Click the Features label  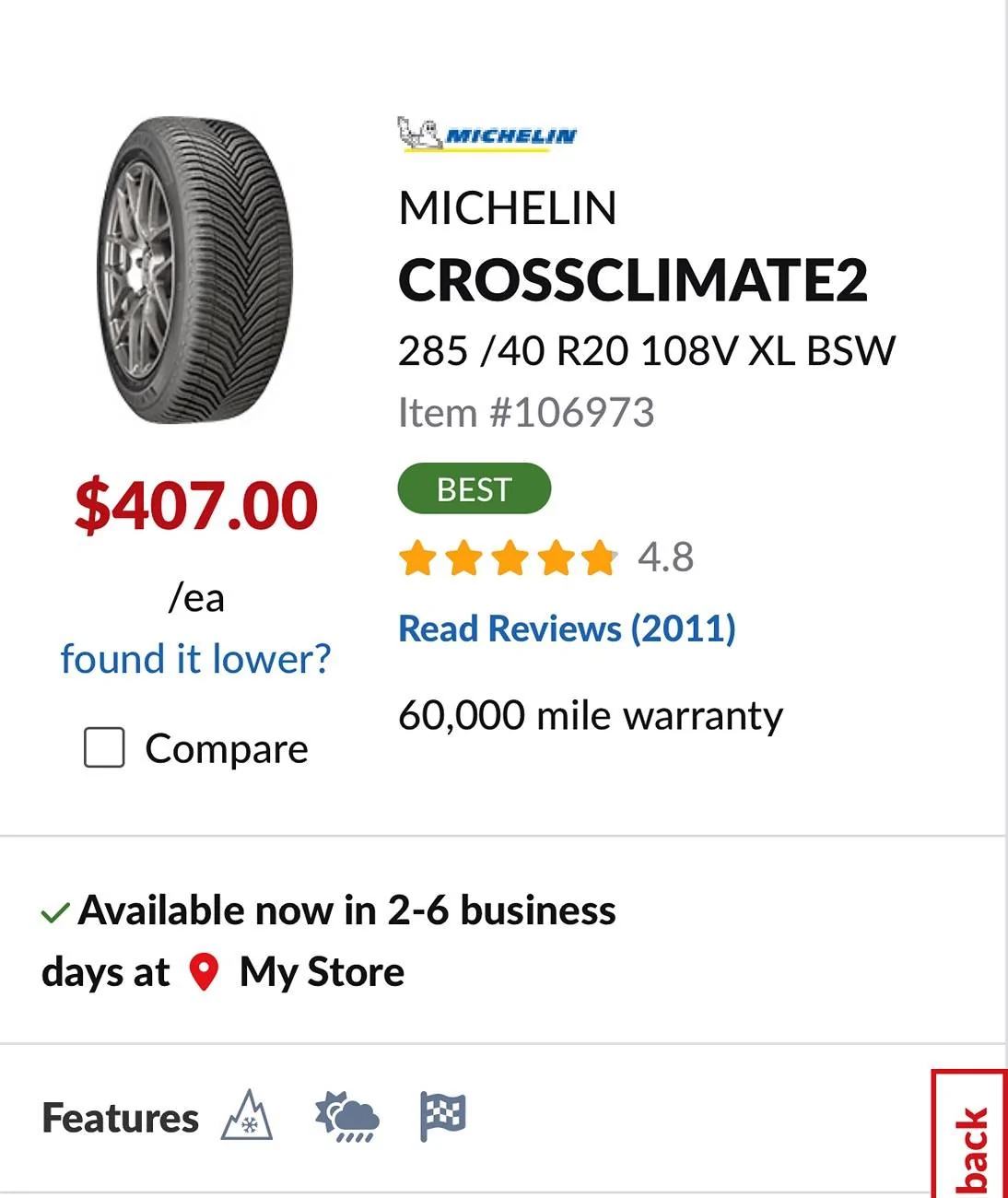121,1118
